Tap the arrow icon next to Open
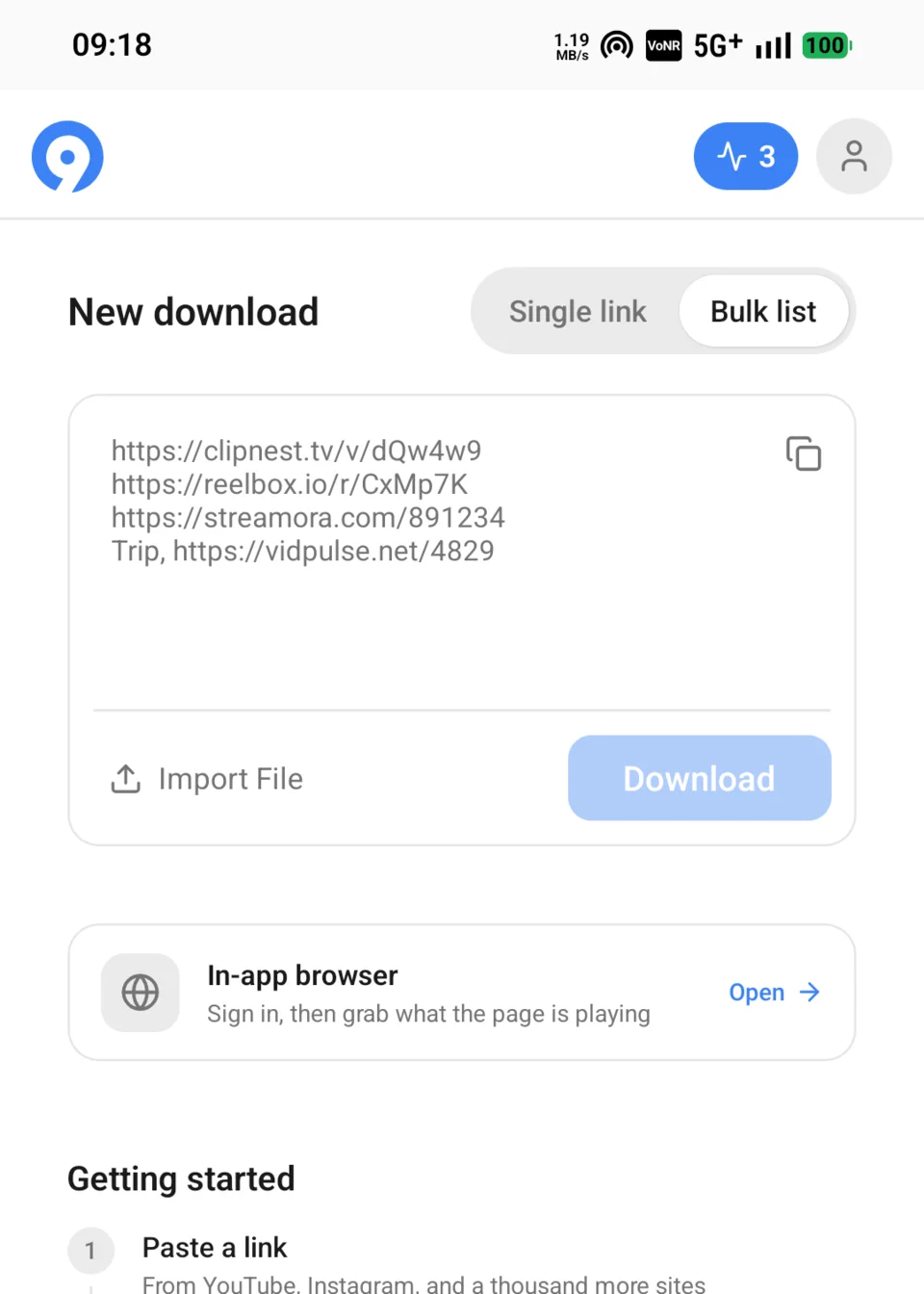 click(810, 992)
